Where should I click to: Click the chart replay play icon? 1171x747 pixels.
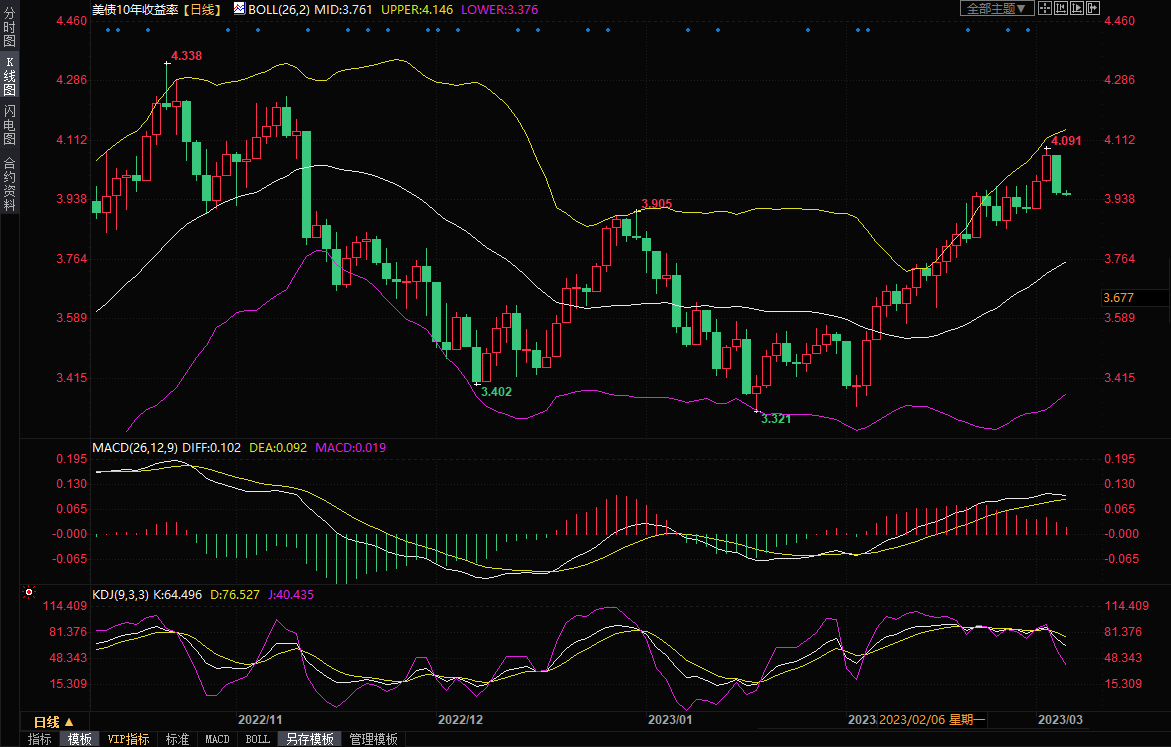tap(1076, 8)
